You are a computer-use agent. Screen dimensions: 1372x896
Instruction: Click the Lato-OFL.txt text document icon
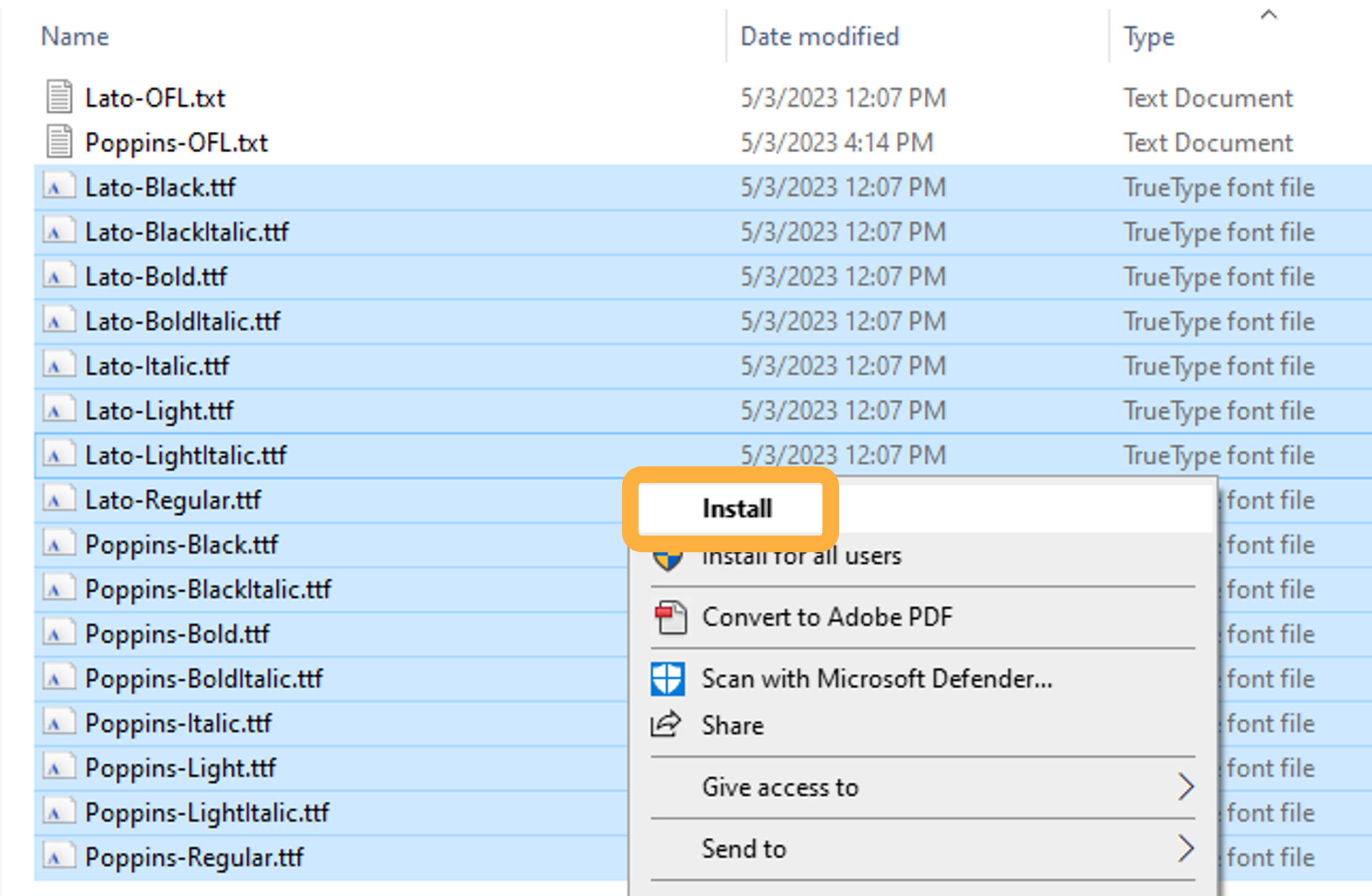point(59,97)
